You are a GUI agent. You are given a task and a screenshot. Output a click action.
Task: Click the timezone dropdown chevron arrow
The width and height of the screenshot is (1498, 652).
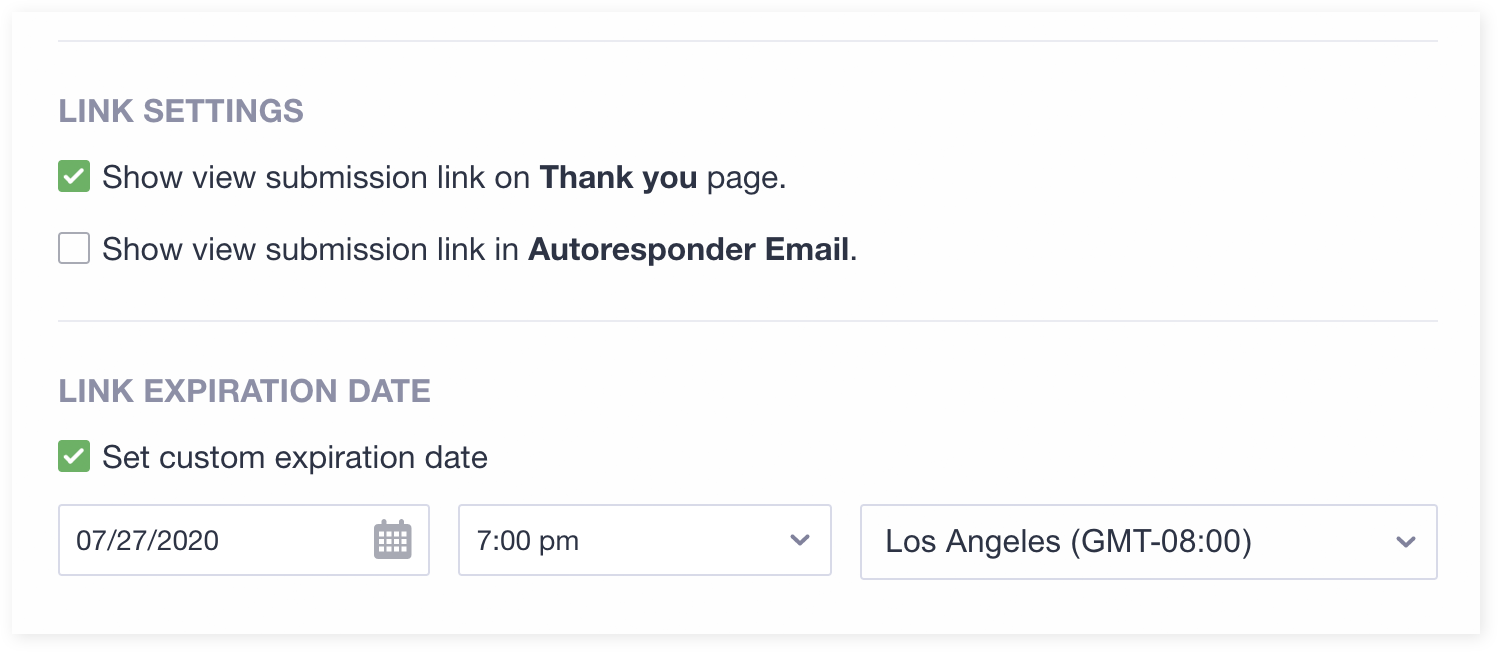[1405, 542]
